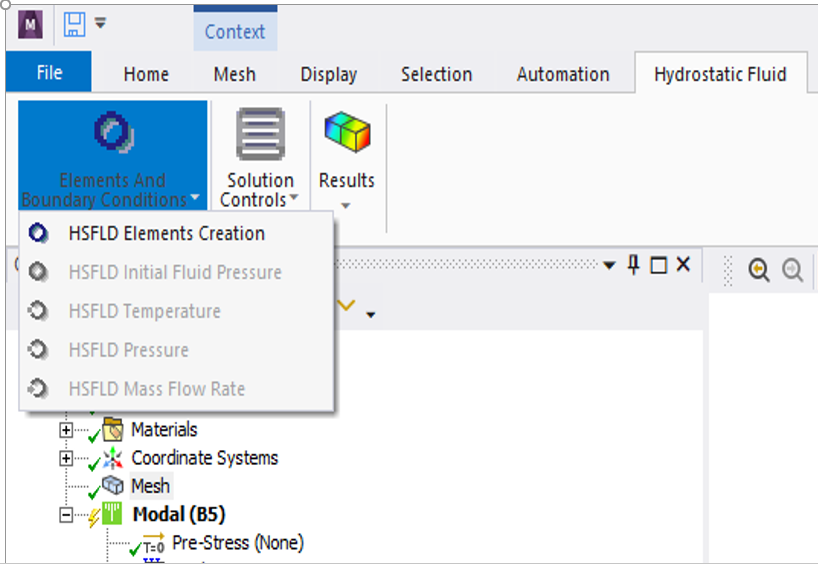Click the Save icon in quick access toolbar
818x564 pixels.
[75, 25]
